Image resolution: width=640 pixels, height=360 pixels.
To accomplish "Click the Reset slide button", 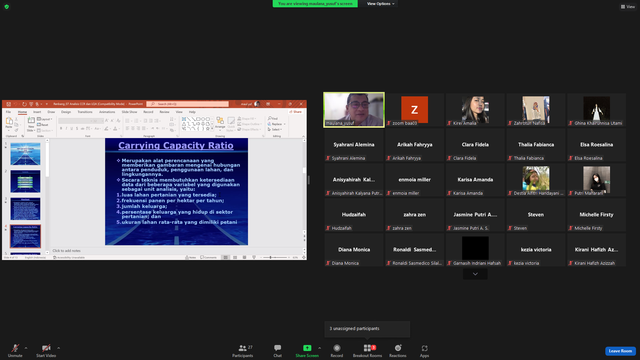I will click(x=43, y=124).
